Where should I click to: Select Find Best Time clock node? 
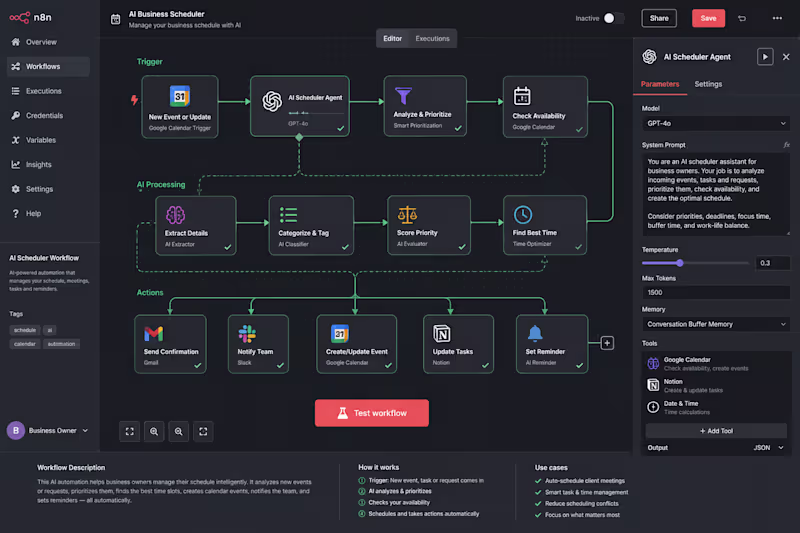point(545,225)
